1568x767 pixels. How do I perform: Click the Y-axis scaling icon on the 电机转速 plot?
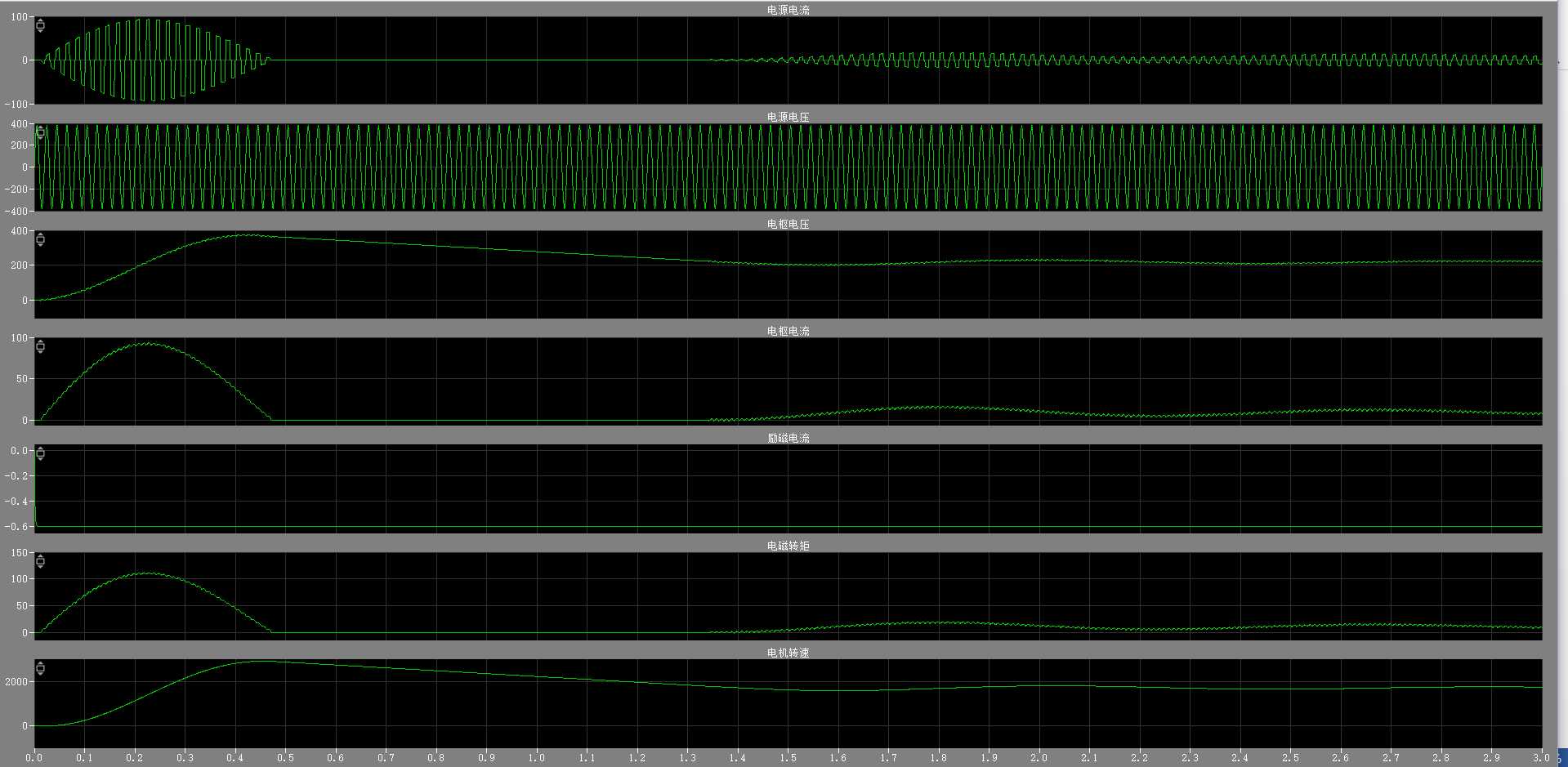(40, 668)
